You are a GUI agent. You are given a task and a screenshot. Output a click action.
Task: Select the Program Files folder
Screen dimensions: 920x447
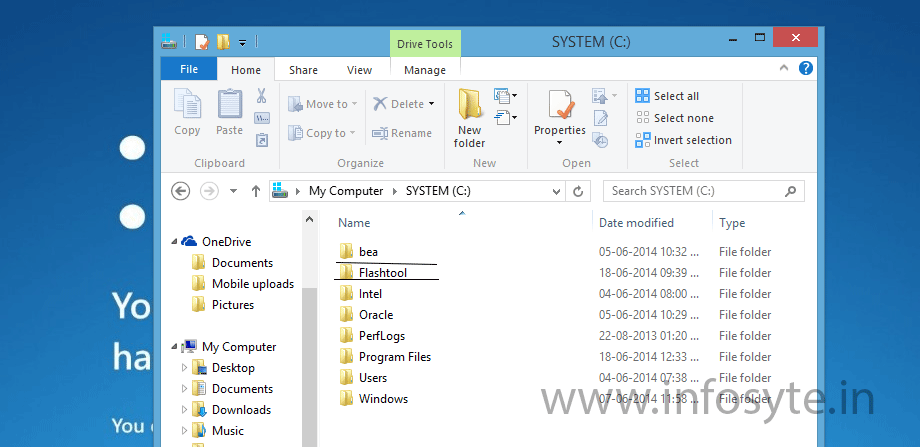(385, 357)
